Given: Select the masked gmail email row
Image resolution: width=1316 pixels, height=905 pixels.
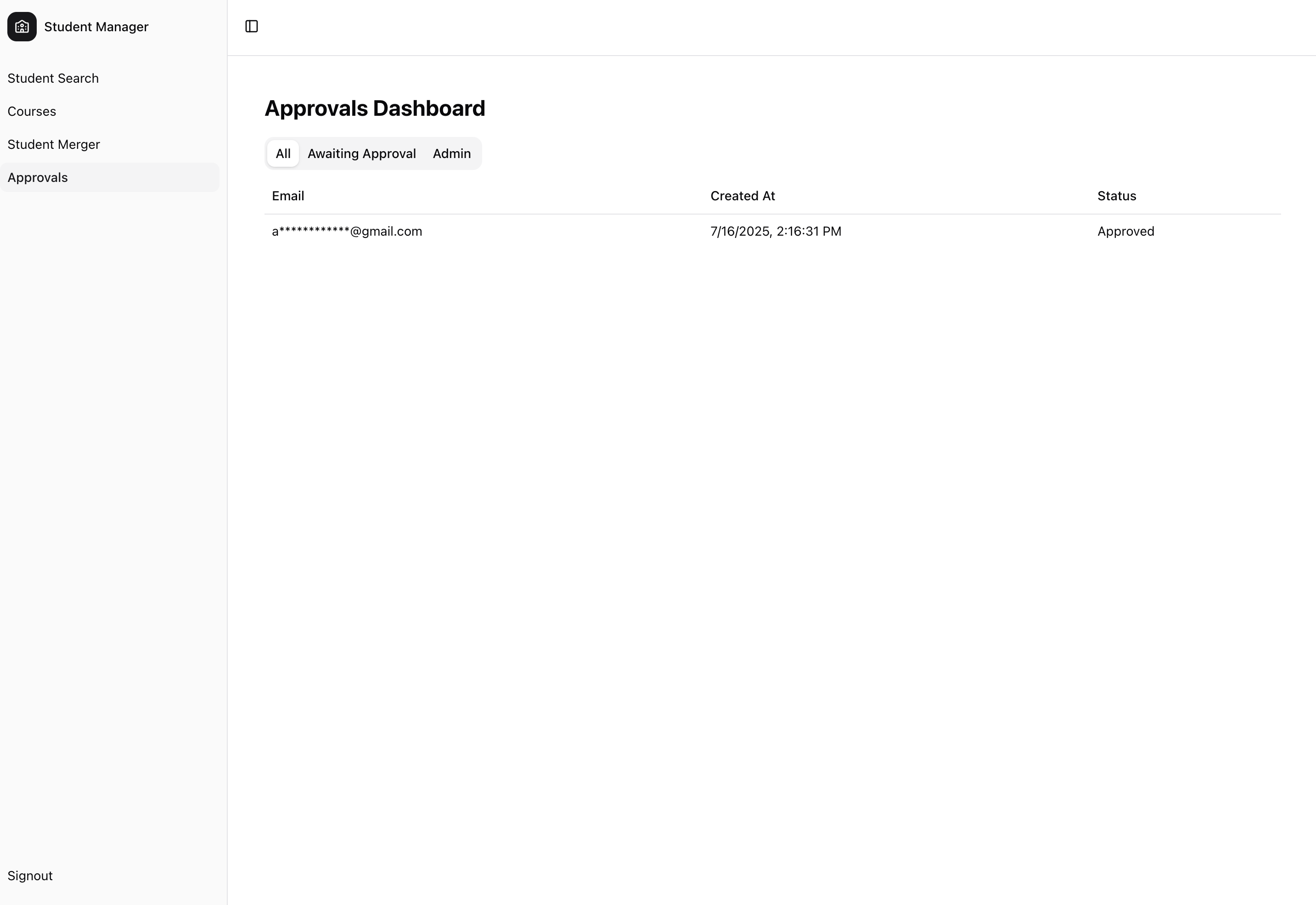Looking at the screenshot, I should (346, 231).
